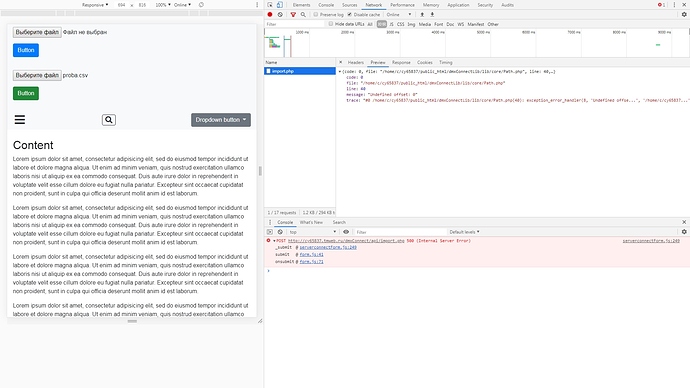
Task: Focus the network Filter input field
Action: pyautogui.click(x=295, y=24)
